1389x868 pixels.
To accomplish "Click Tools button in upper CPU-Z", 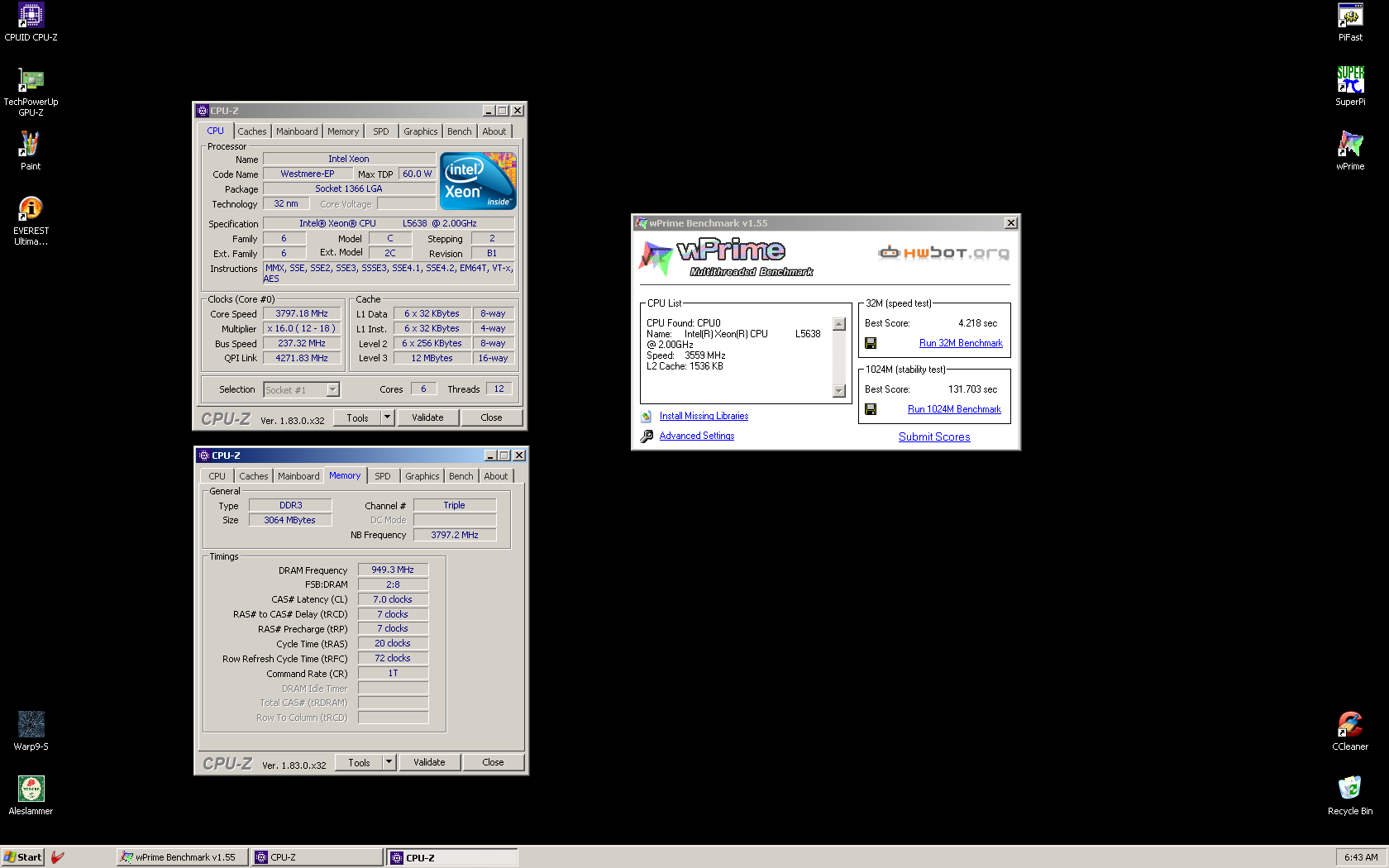I will [357, 417].
